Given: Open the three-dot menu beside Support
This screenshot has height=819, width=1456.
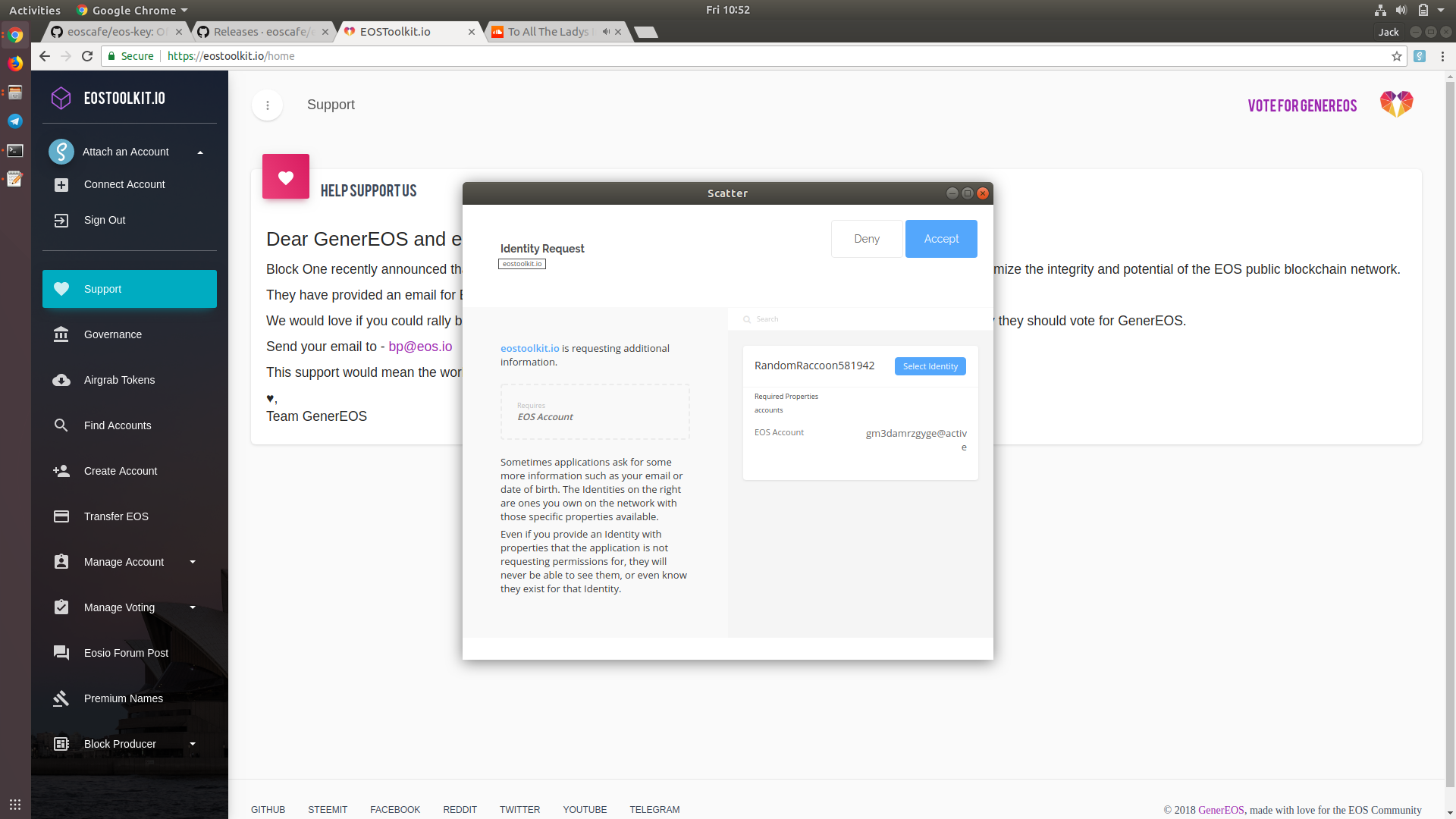Looking at the screenshot, I should 268,105.
